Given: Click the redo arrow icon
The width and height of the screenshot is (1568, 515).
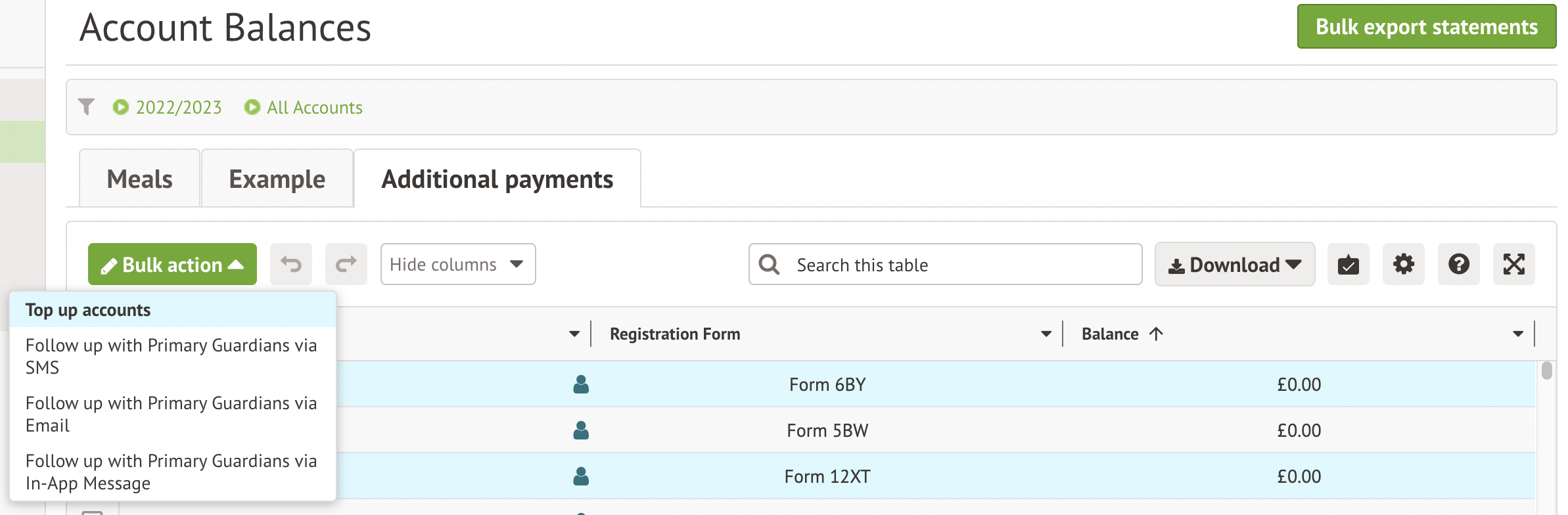Looking at the screenshot, I should 346,264.
